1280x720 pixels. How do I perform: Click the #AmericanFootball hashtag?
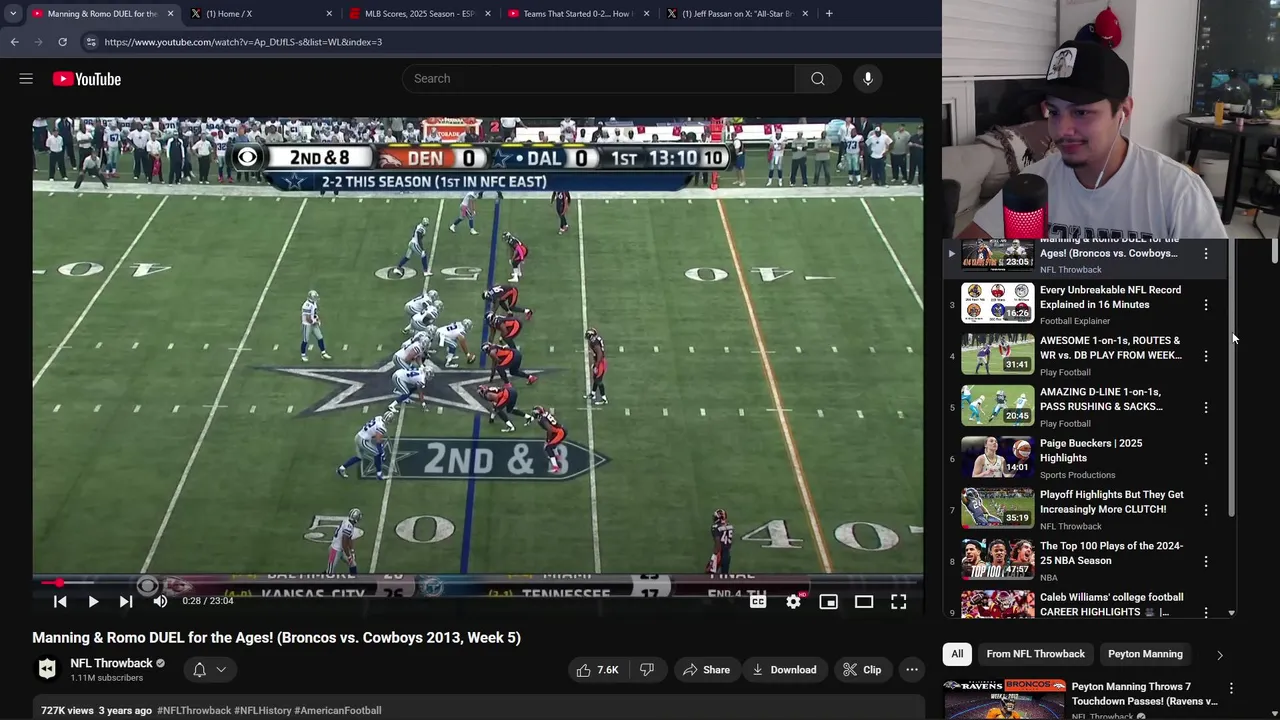338,710
